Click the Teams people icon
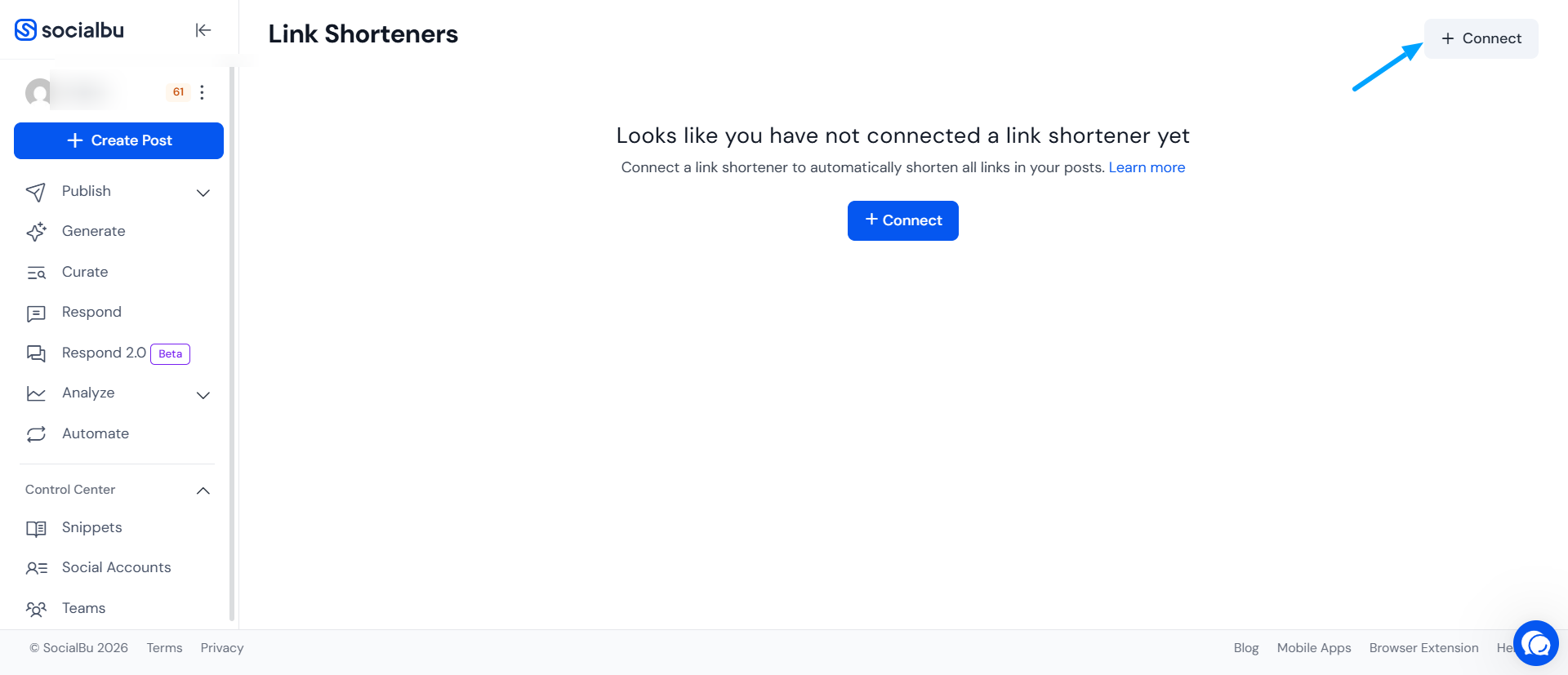 36,609
